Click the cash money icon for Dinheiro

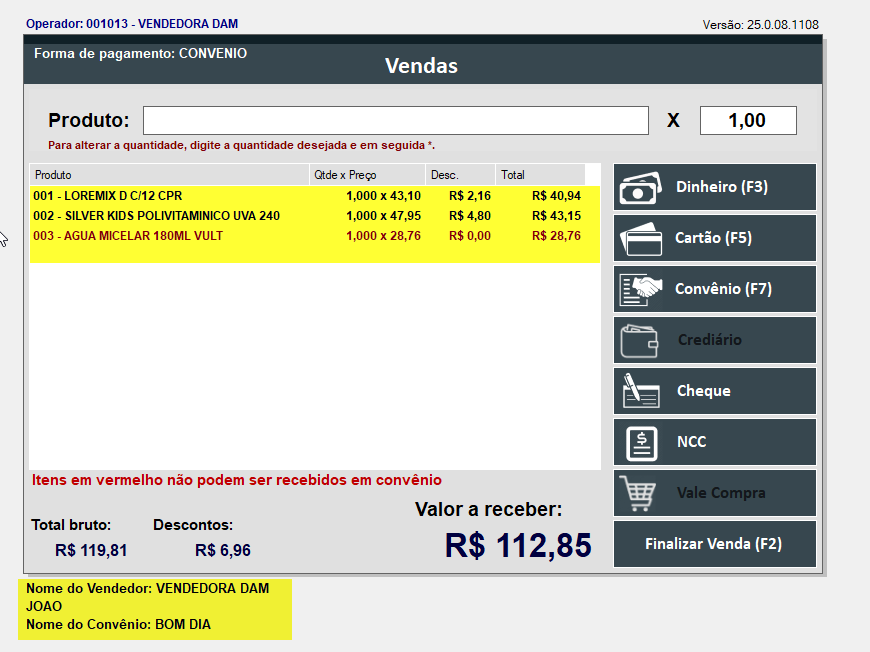640,188
